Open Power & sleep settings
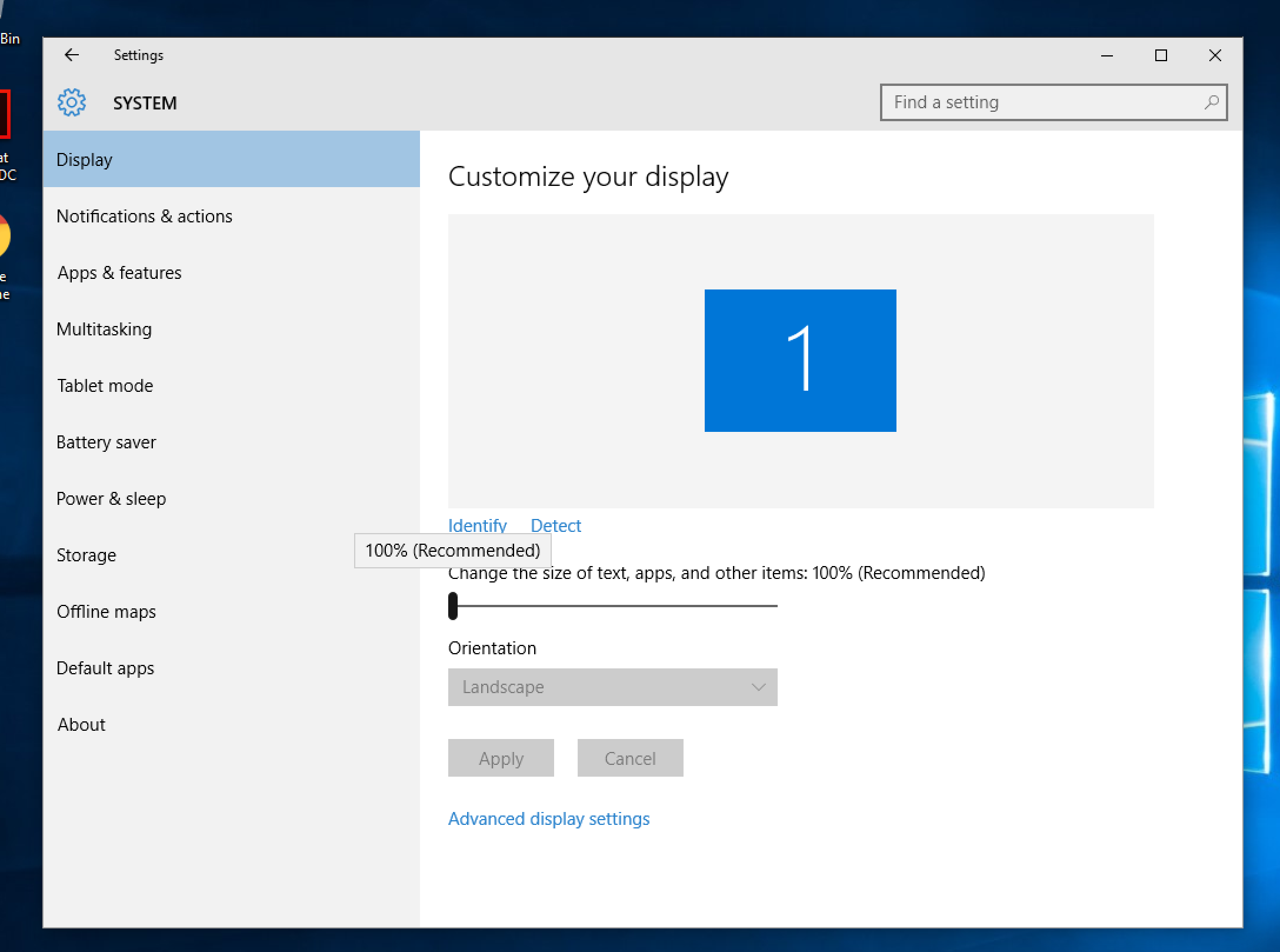 point(111,499)
